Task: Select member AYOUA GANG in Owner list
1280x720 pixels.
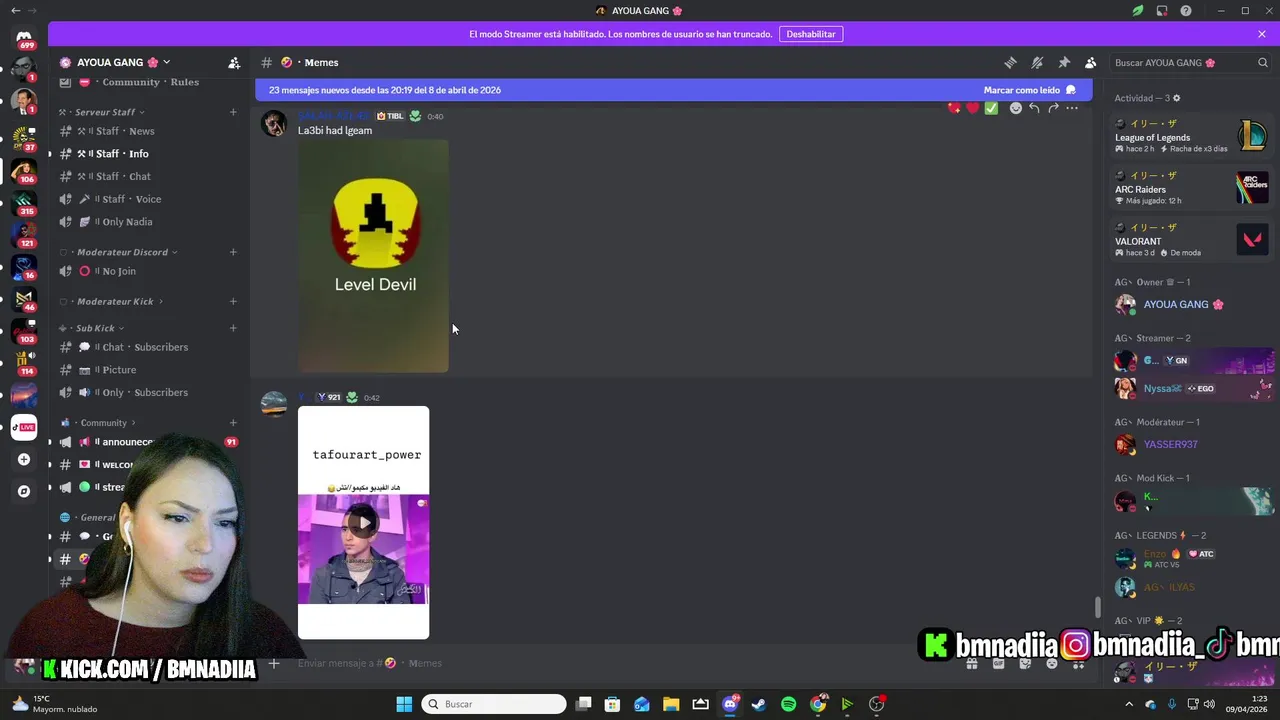Action: coord(1191,304)
